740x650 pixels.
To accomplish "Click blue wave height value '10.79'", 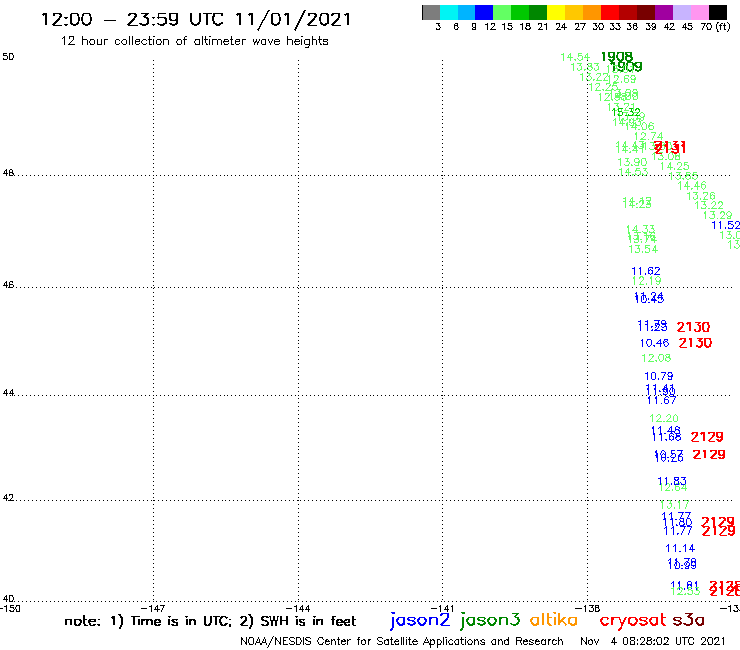I will click(658, 376).
